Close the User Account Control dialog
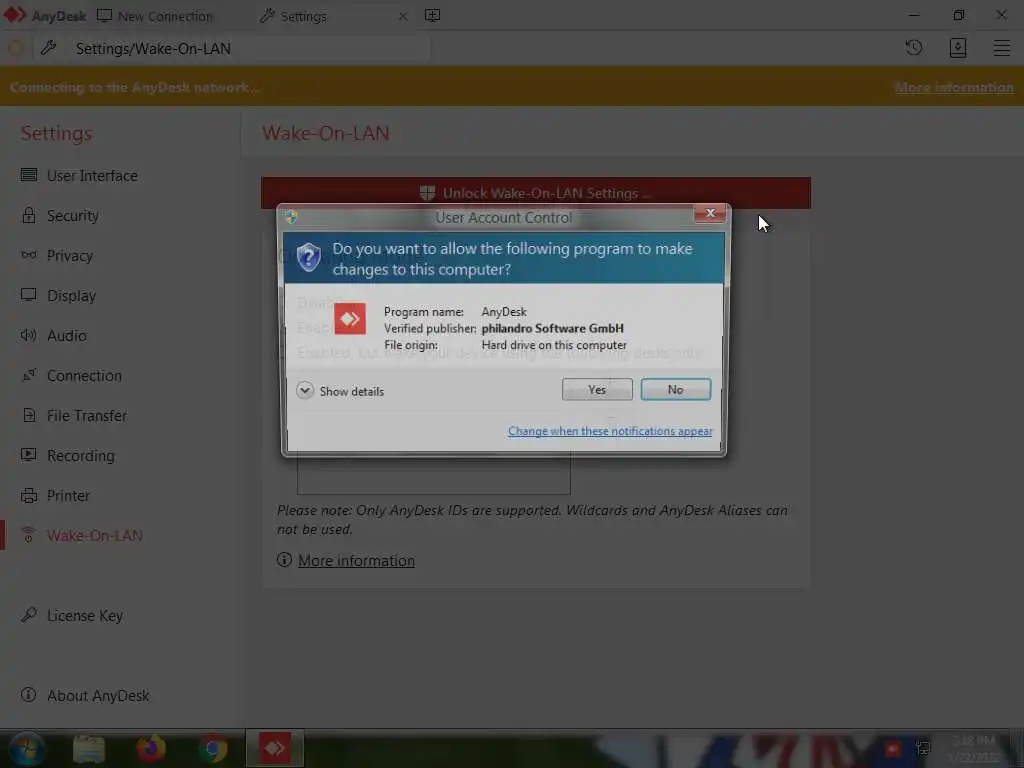 (710, 213)
